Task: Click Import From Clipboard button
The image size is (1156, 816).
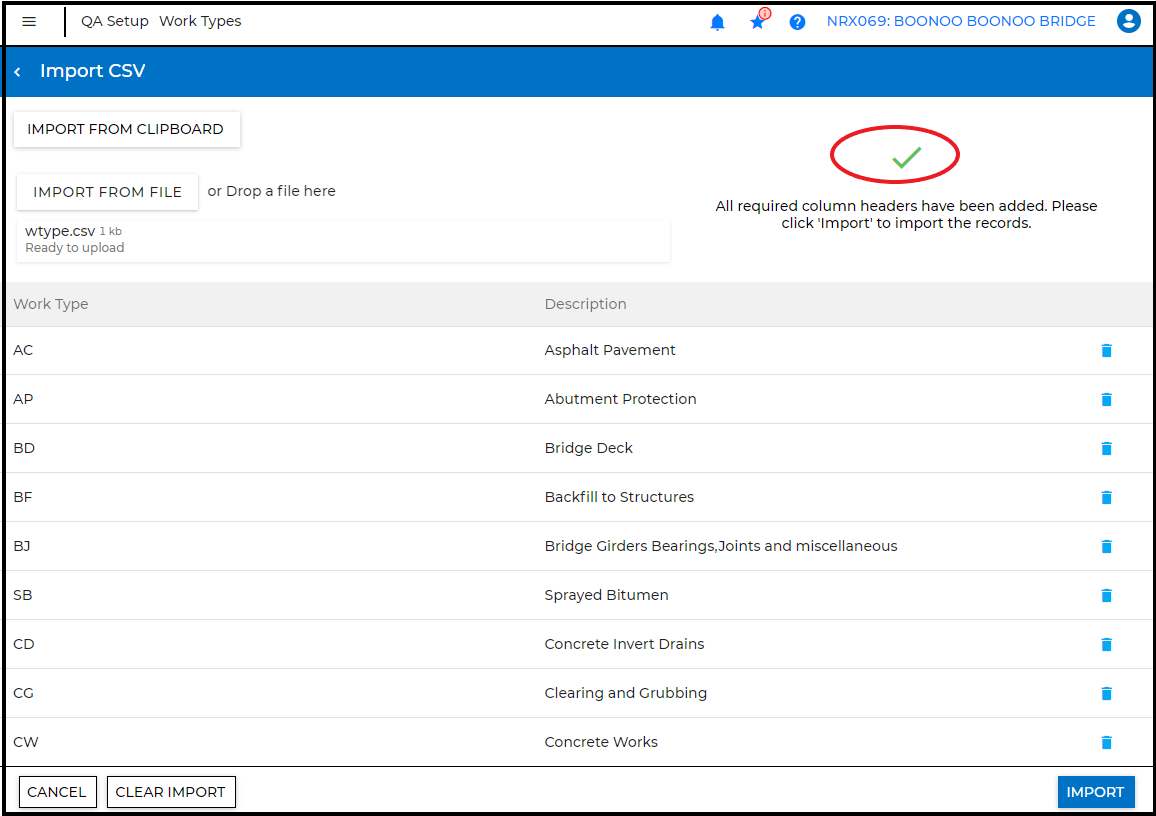Action: (126, 129)
